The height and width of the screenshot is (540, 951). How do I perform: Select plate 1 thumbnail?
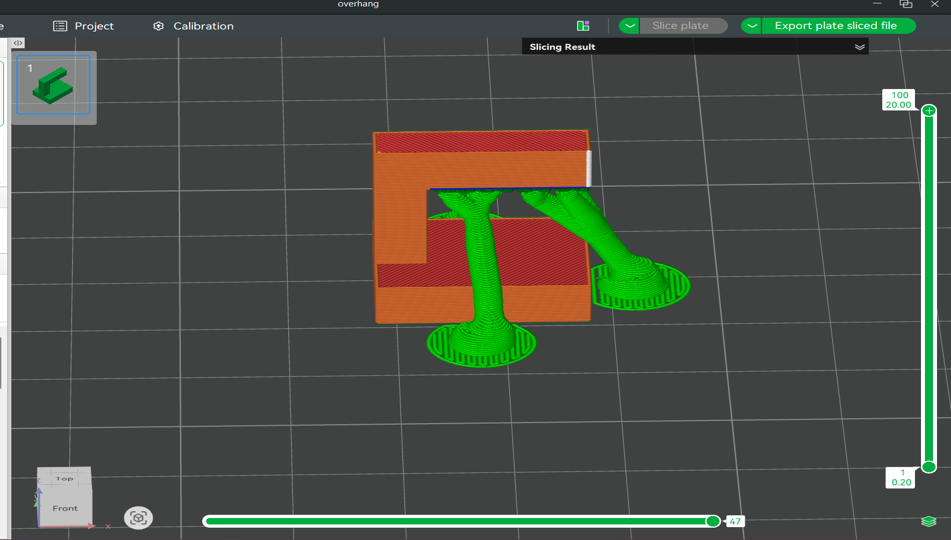click(53, 85)
